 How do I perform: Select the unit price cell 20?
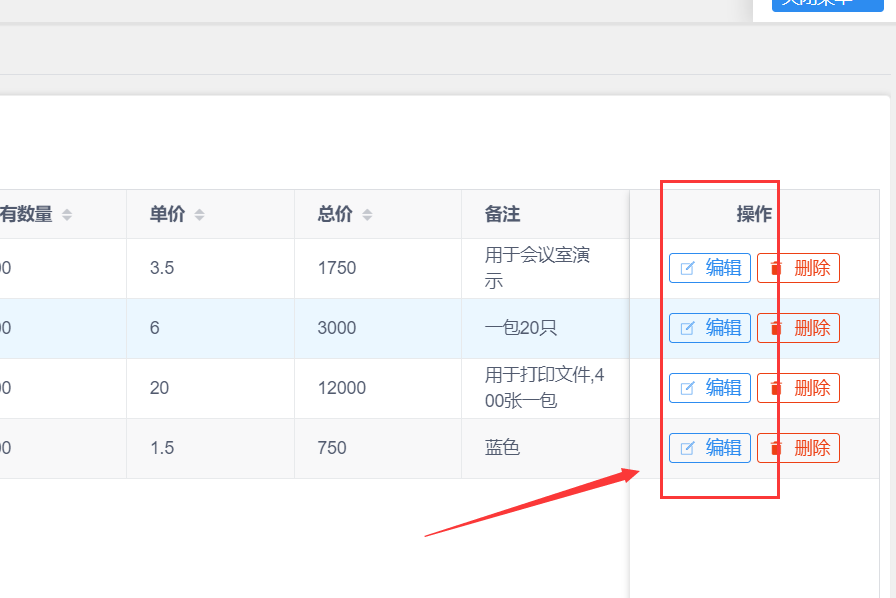(159, 388)
